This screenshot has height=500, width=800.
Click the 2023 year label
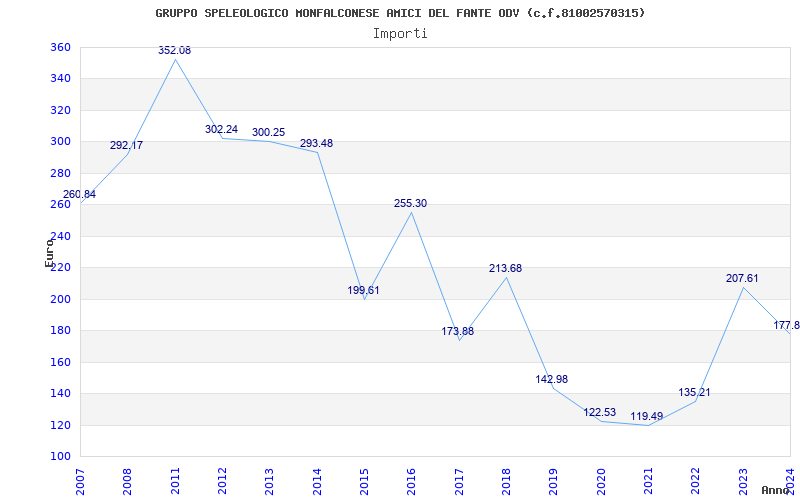(x=743, y=481)
